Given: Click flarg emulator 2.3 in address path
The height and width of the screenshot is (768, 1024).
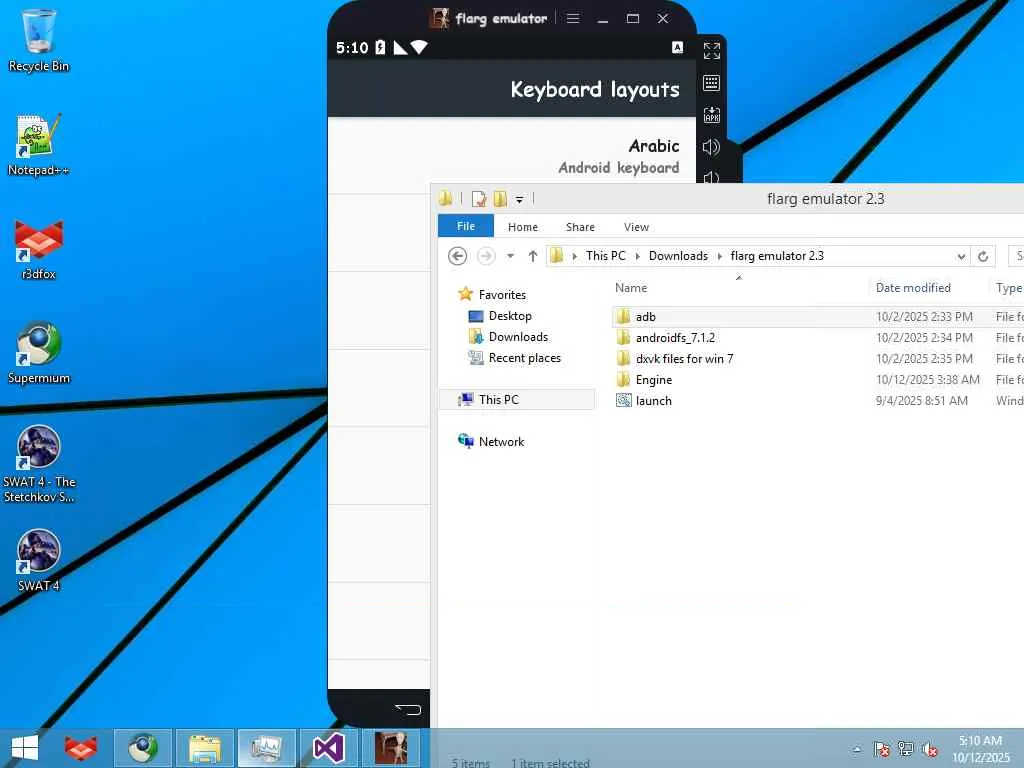Looking at the screenshot, I should (x=777, y=256).
